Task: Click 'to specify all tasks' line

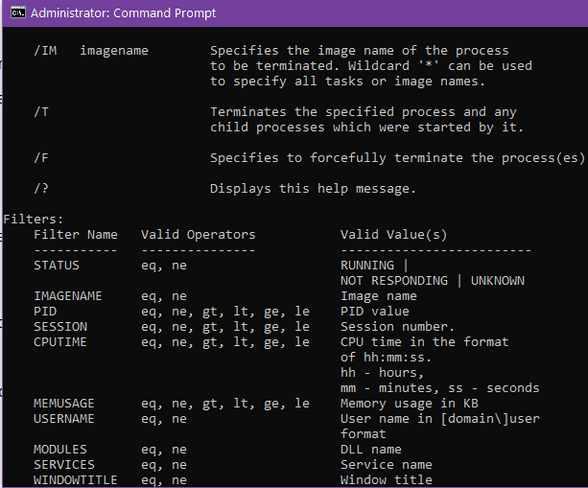Action: pyautogui.click(x=348, y=81)
